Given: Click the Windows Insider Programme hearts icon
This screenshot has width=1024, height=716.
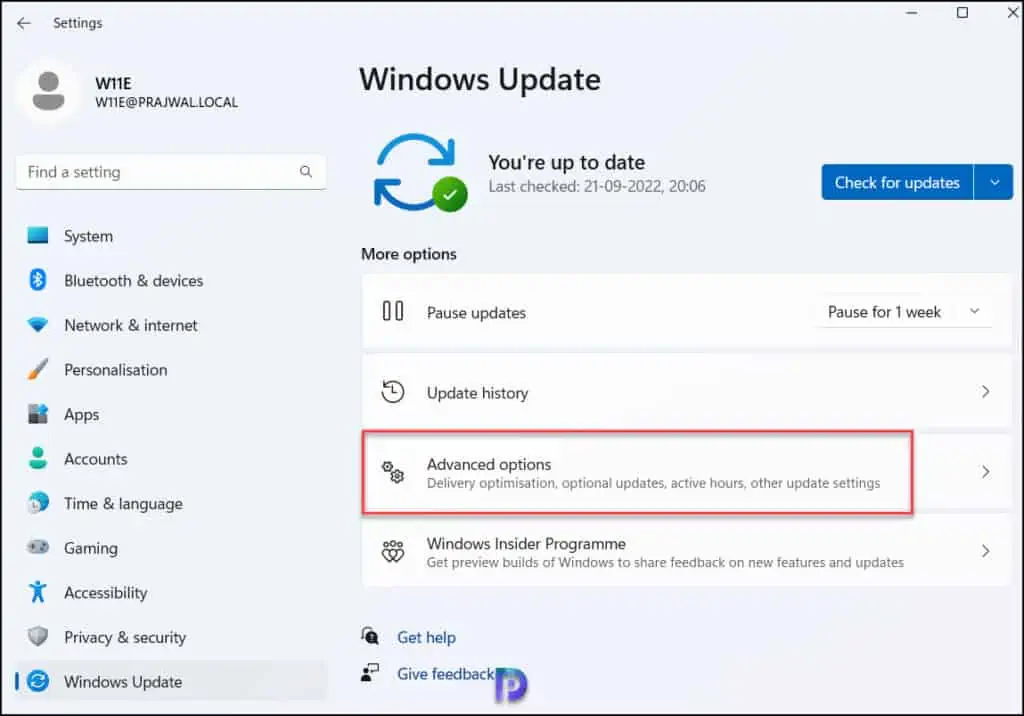Looking at the screenshot, I should pos(392,551).
